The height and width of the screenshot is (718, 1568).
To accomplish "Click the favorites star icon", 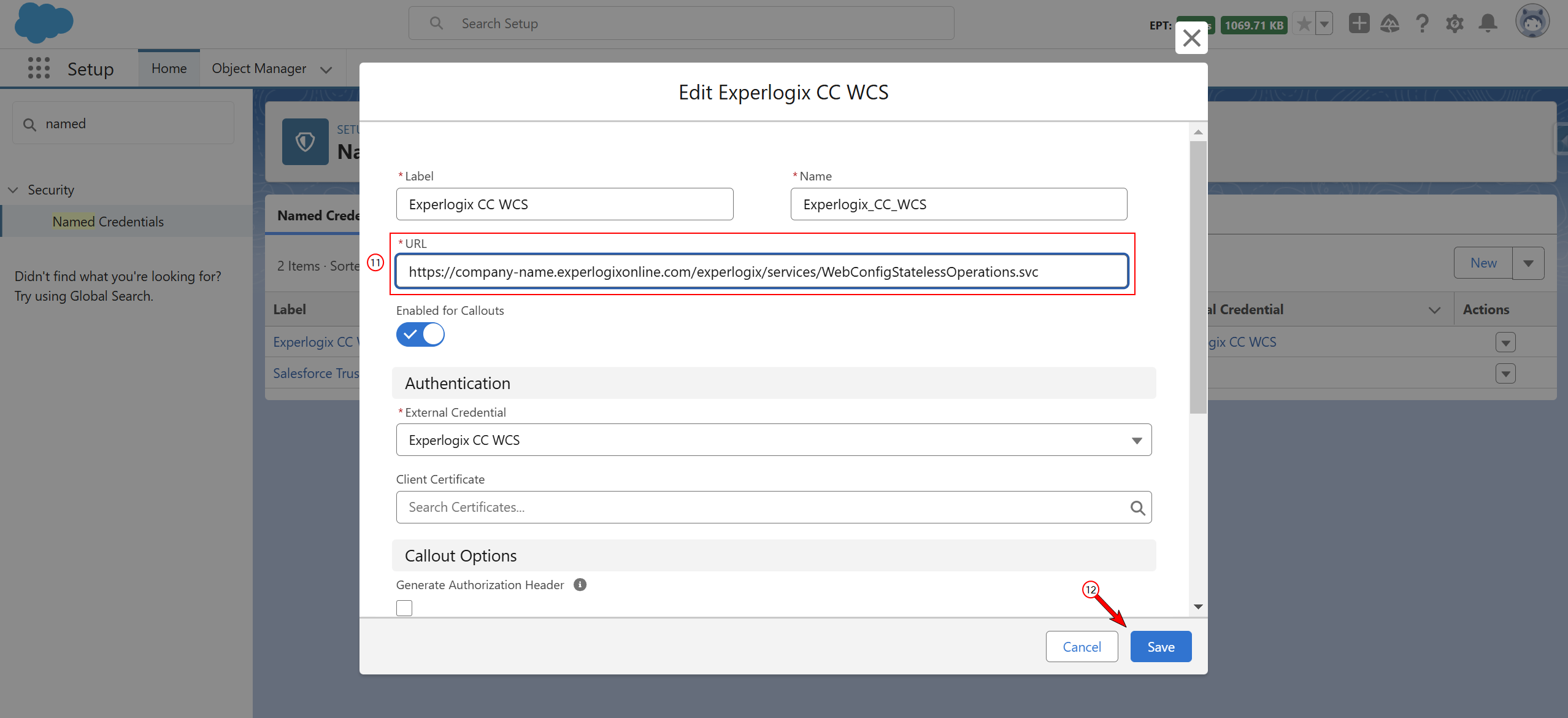I will pyautogui.click(x=1304, y=25).
